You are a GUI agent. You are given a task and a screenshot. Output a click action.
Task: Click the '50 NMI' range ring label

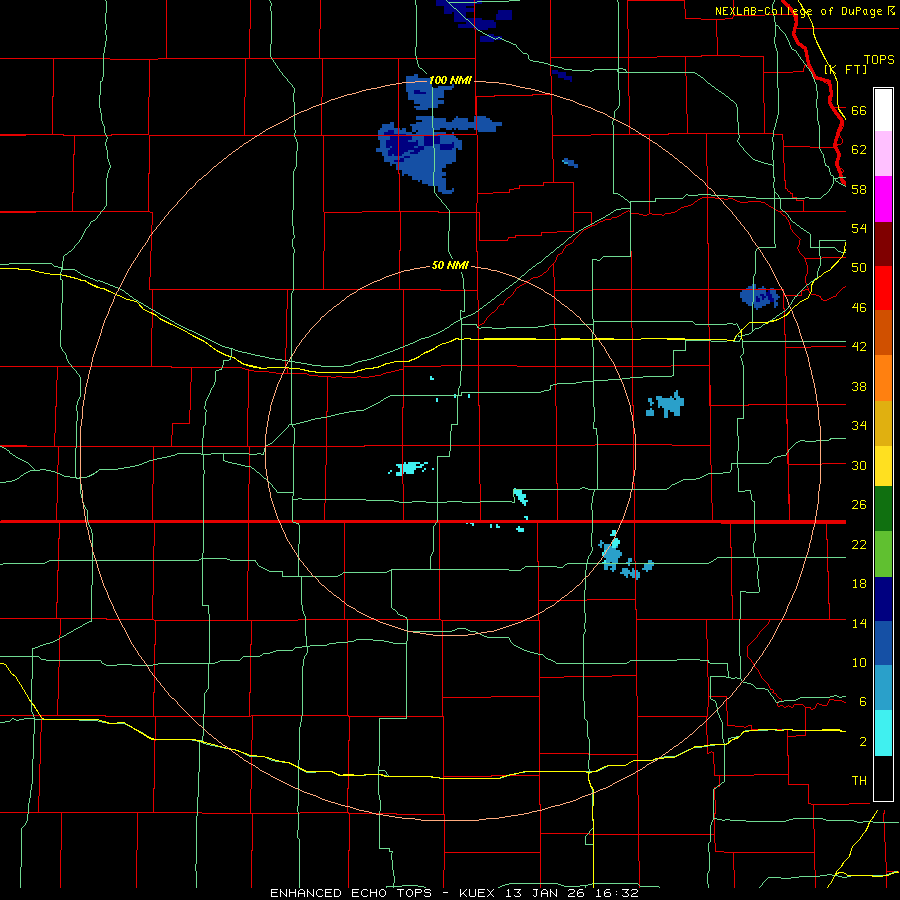450,265
